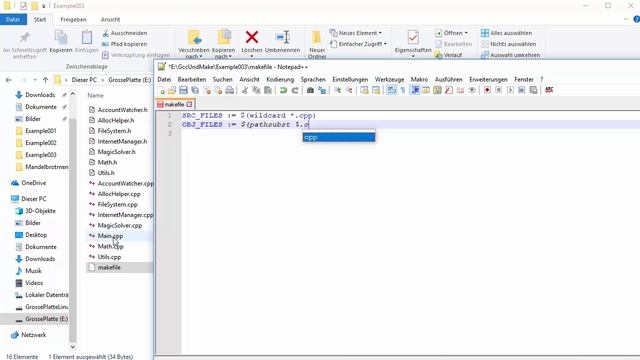The image size is (640, 360).
Task: Click the Folder as Workspace icon
Action: [x=460, y=90]
